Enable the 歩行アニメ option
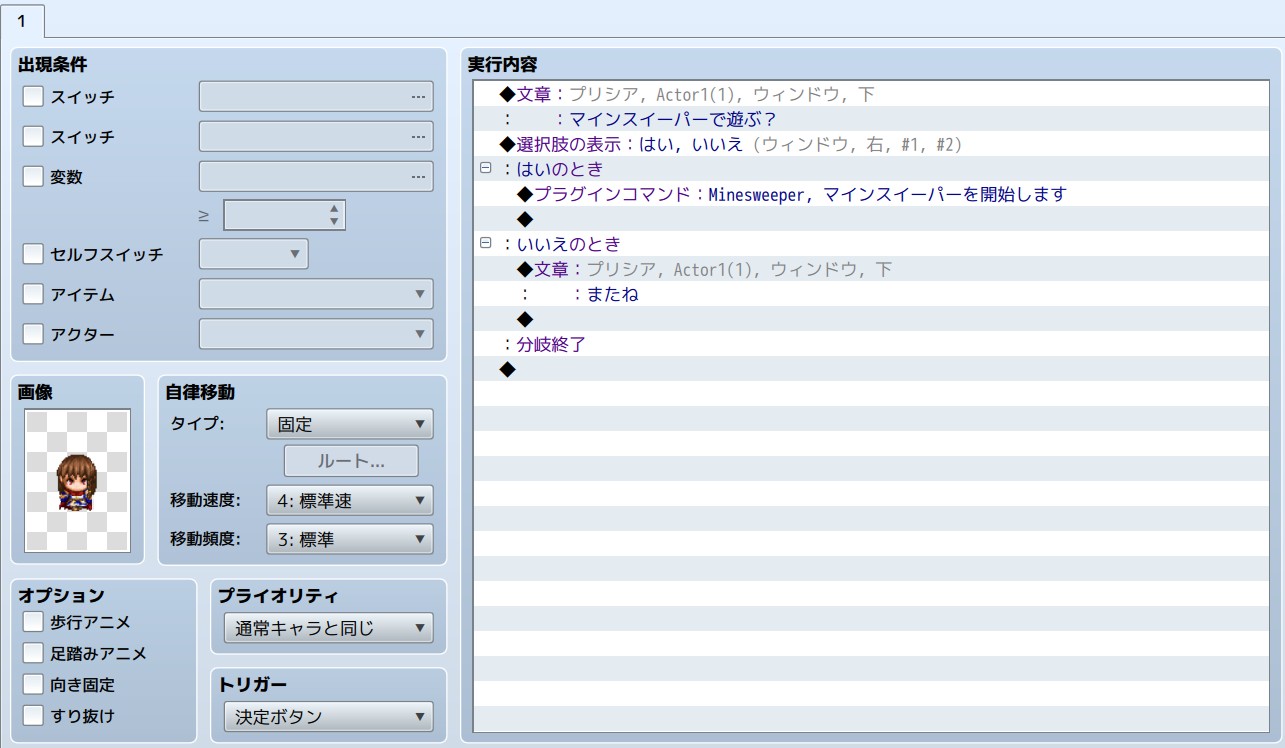This screenshot has width=1285, height=748. (33, 622)
